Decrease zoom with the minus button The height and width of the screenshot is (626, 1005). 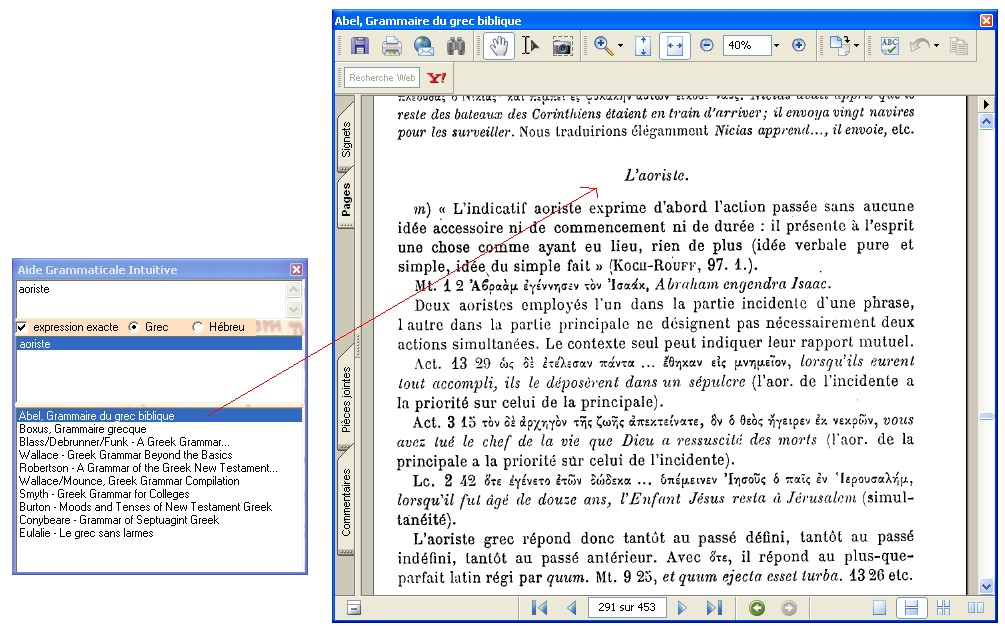point(706,45)
